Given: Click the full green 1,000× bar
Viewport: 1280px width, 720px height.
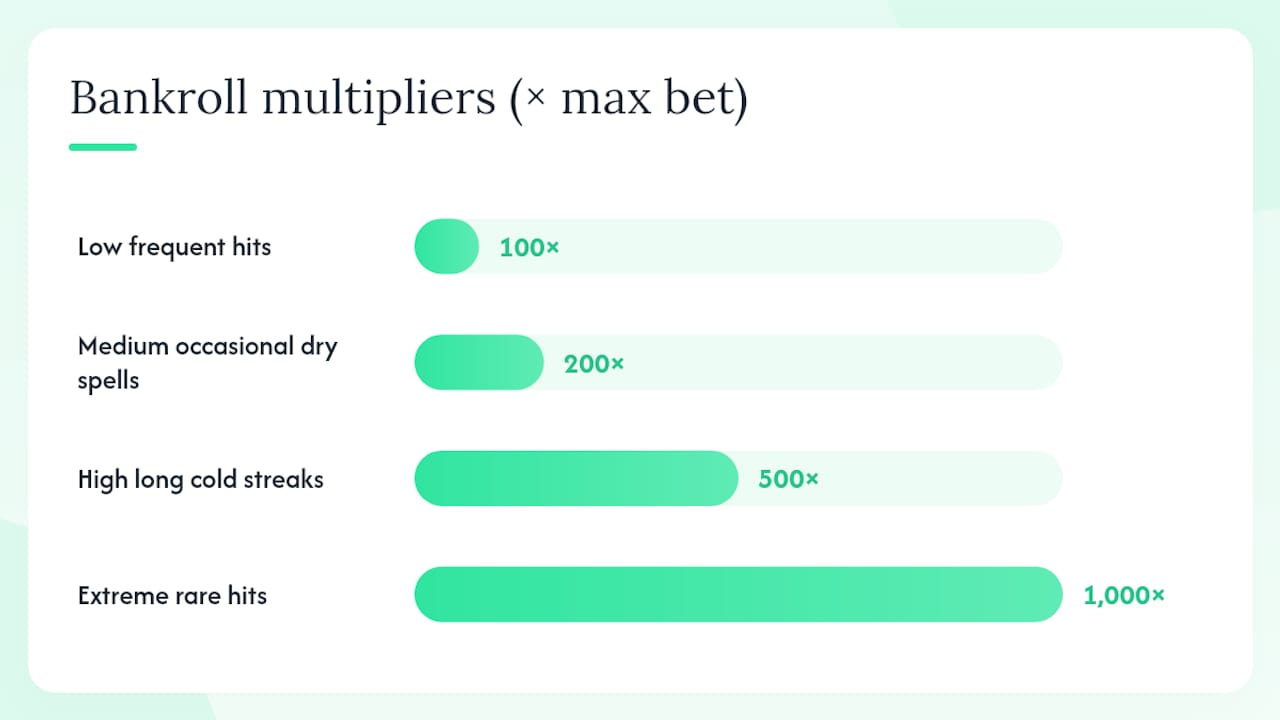Looking at the screenshot, I should click(x=738, y=595).
